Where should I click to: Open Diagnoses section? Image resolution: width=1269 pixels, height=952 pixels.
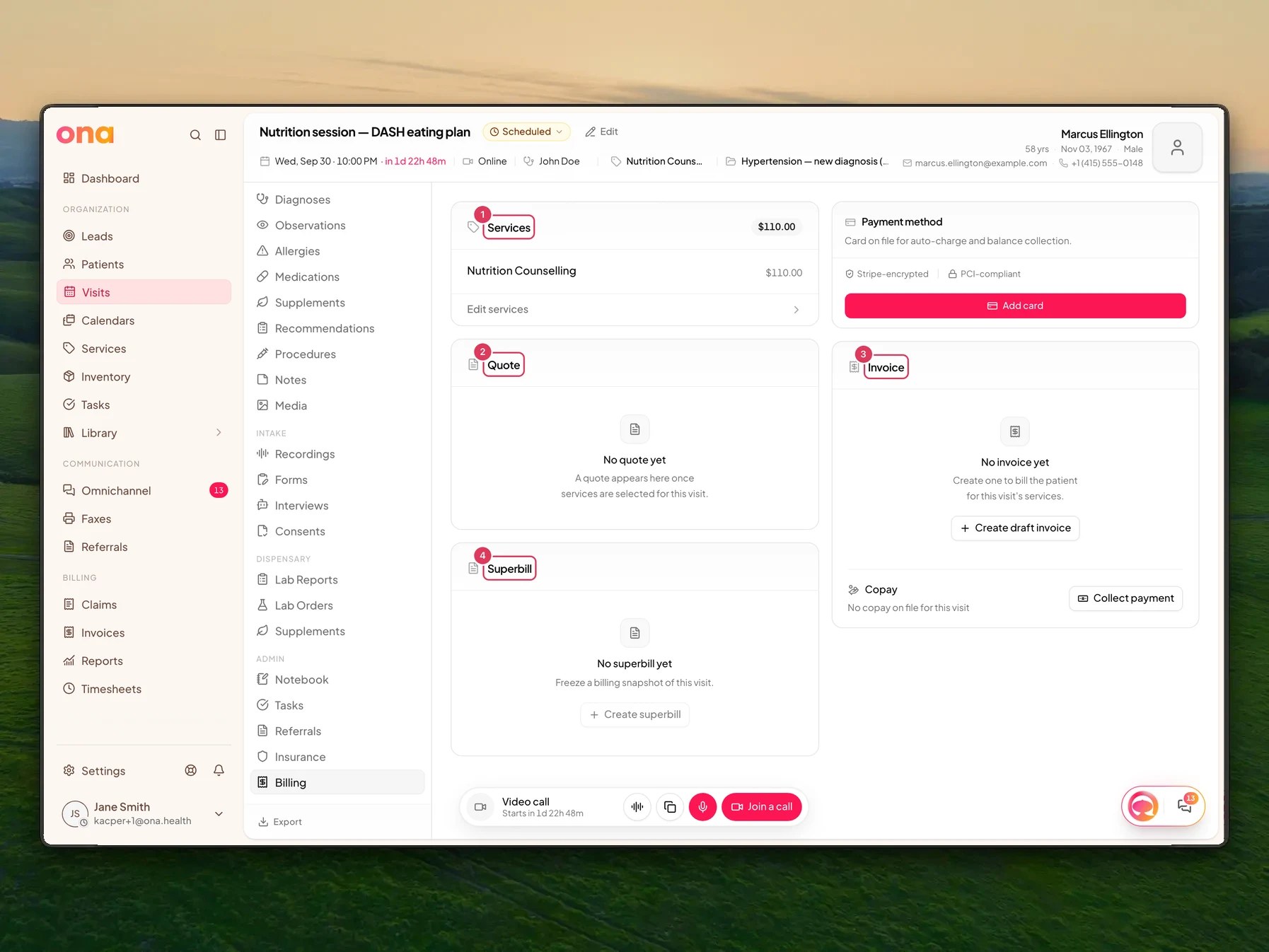[x=337, y=199]
